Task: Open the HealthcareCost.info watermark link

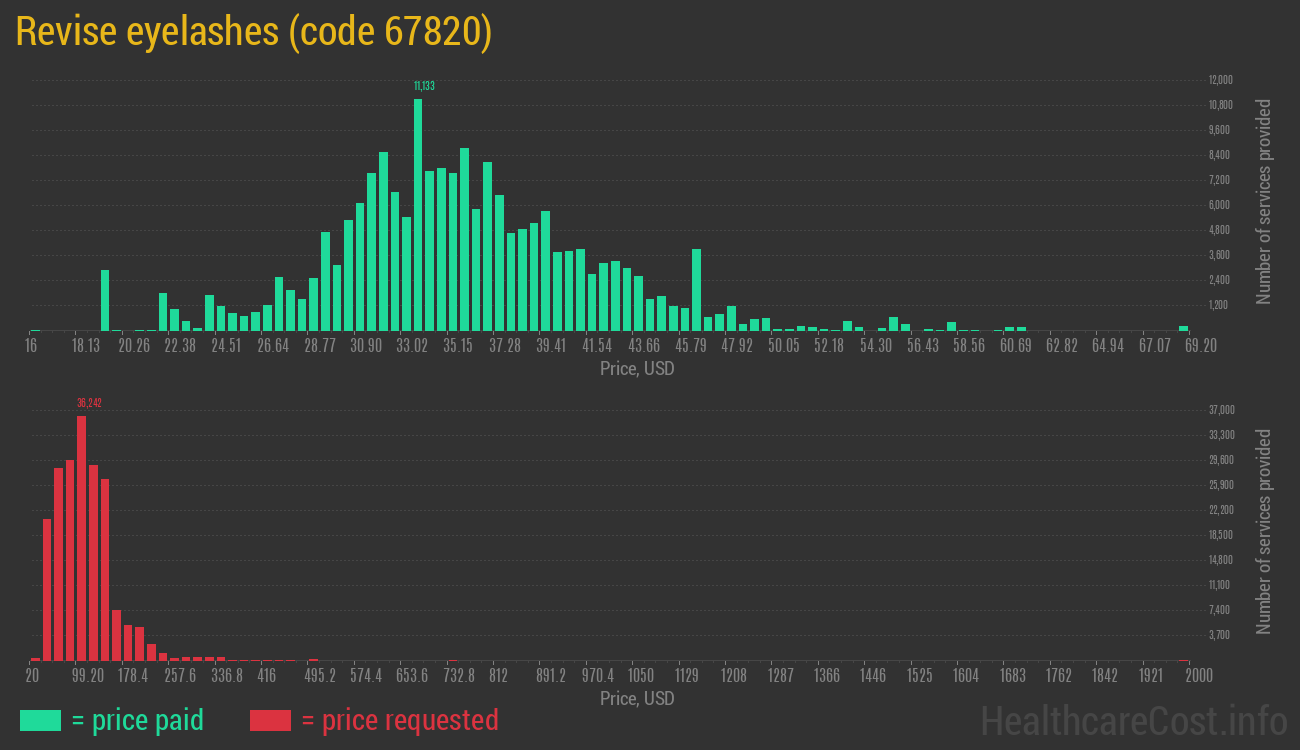Action: coord(1134,720)
